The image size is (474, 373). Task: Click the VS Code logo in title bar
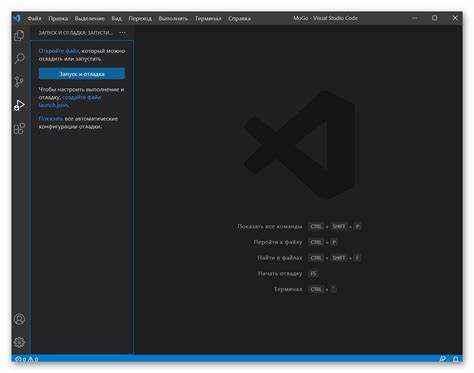point(17,18)
